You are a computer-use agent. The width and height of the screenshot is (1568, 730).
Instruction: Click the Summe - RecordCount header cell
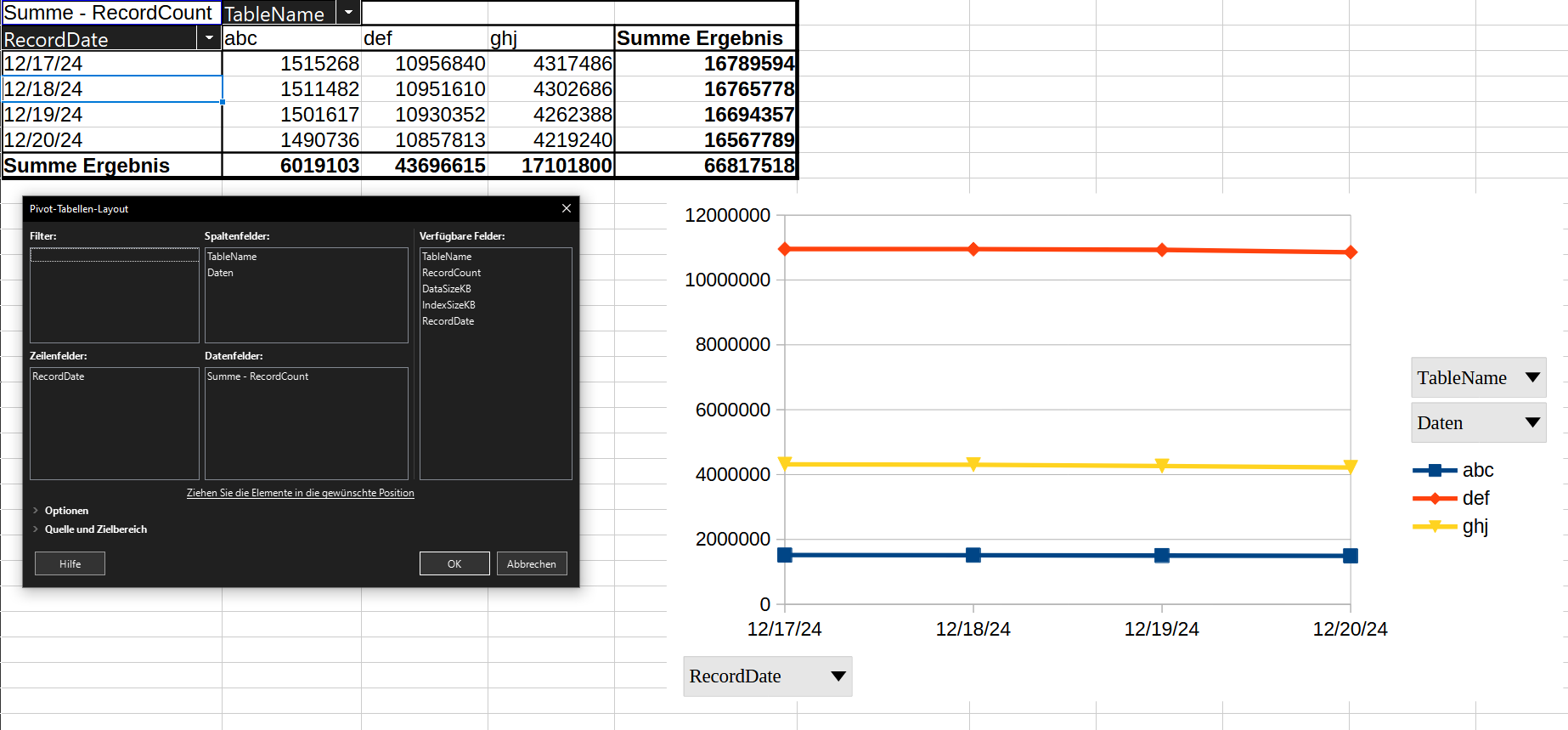tap(110, 13)
